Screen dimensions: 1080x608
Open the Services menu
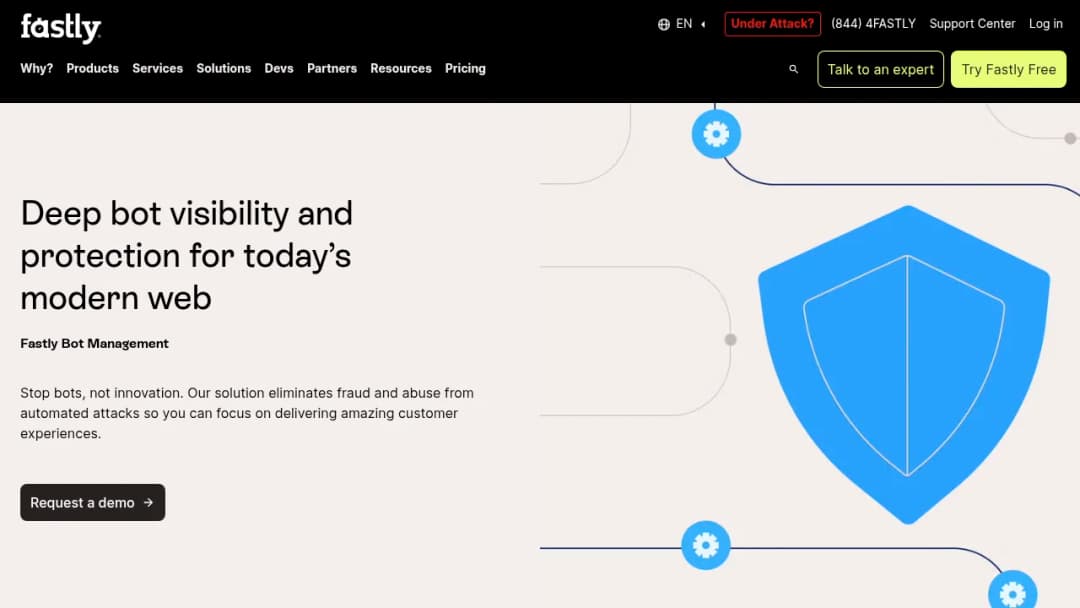(158, 68)
